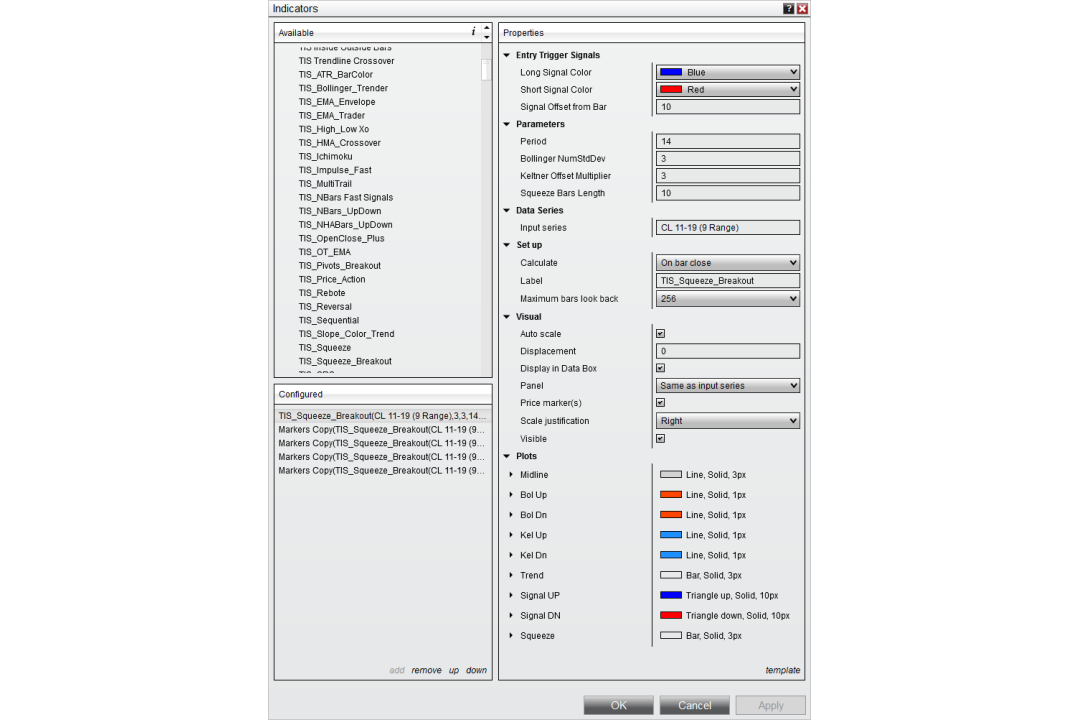The width and height of the screenshot is (1080, 720).
Task: Click the Input series field
Action: point(727,227)
